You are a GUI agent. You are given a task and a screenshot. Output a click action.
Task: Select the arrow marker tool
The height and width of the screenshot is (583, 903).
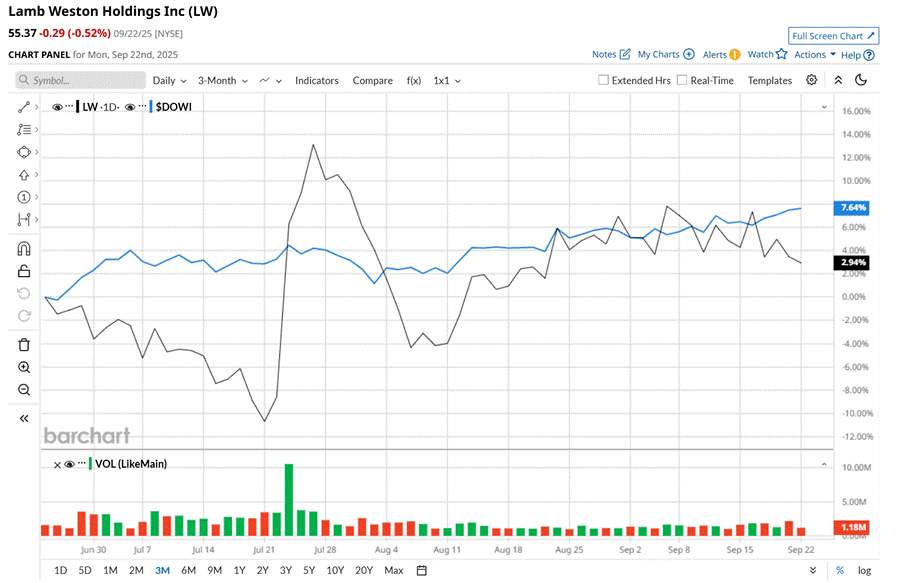tap(24, 175)
